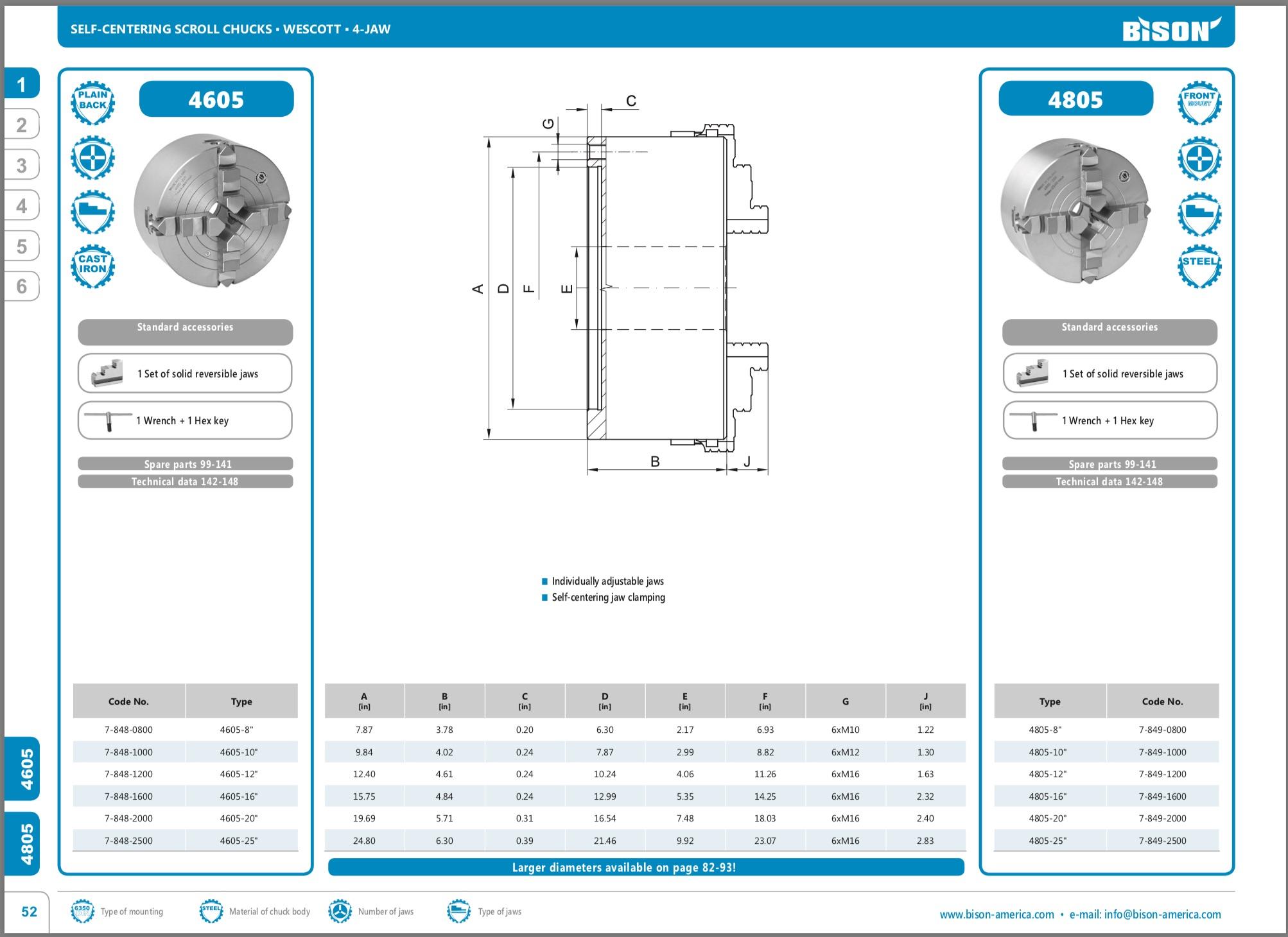Open the 4805 side tab
The image size is (1288, 937).
[23, 843]
